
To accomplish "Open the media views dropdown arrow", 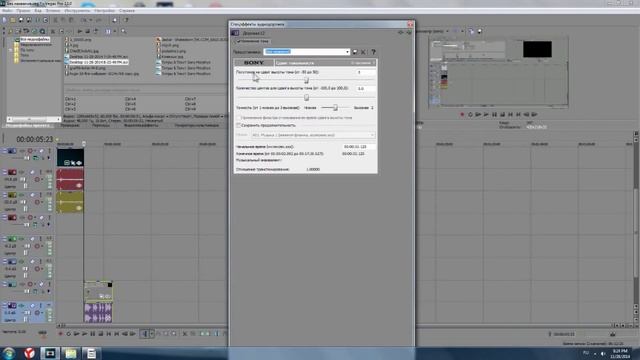I will coord(115,31).
